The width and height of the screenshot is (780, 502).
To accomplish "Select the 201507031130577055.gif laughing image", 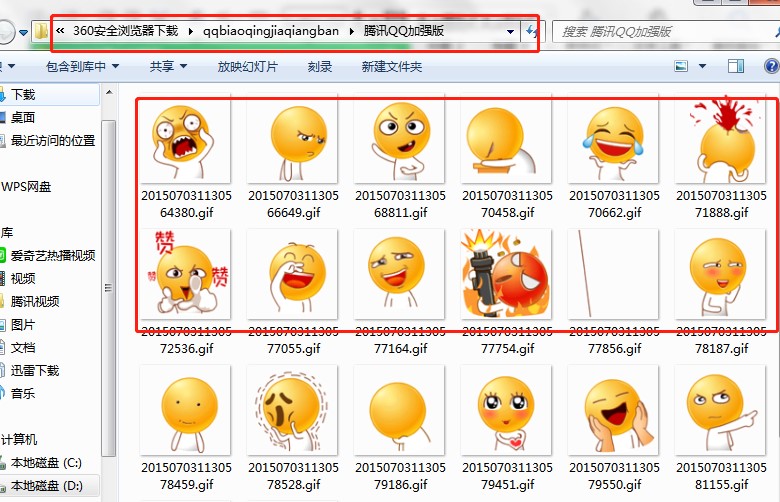I will [x=292, y=274].
